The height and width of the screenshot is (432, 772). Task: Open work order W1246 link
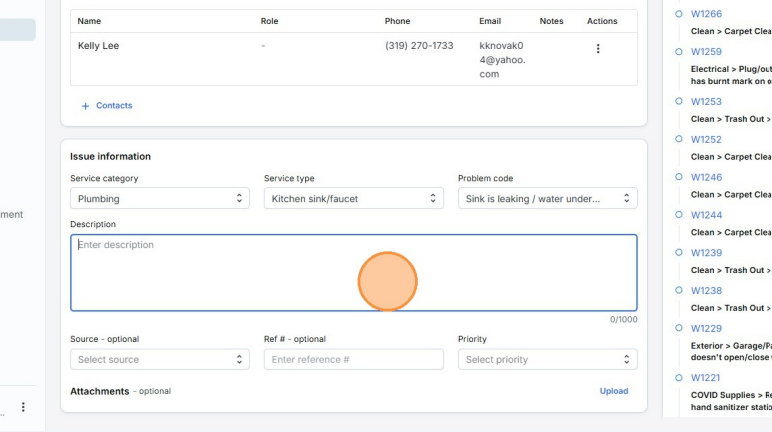706,177
